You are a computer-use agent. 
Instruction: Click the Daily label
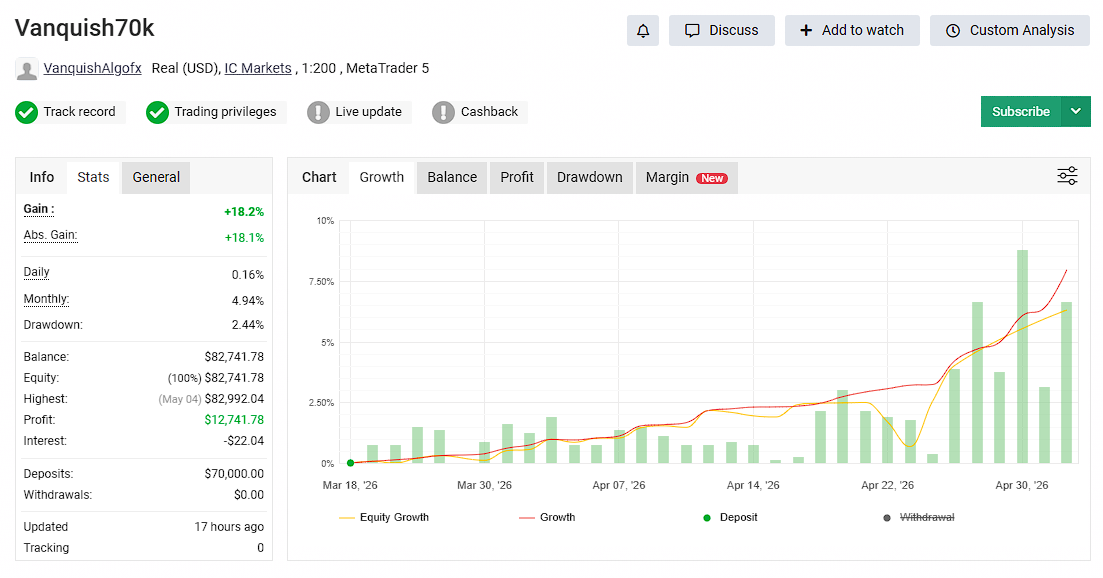pos(37,272)
